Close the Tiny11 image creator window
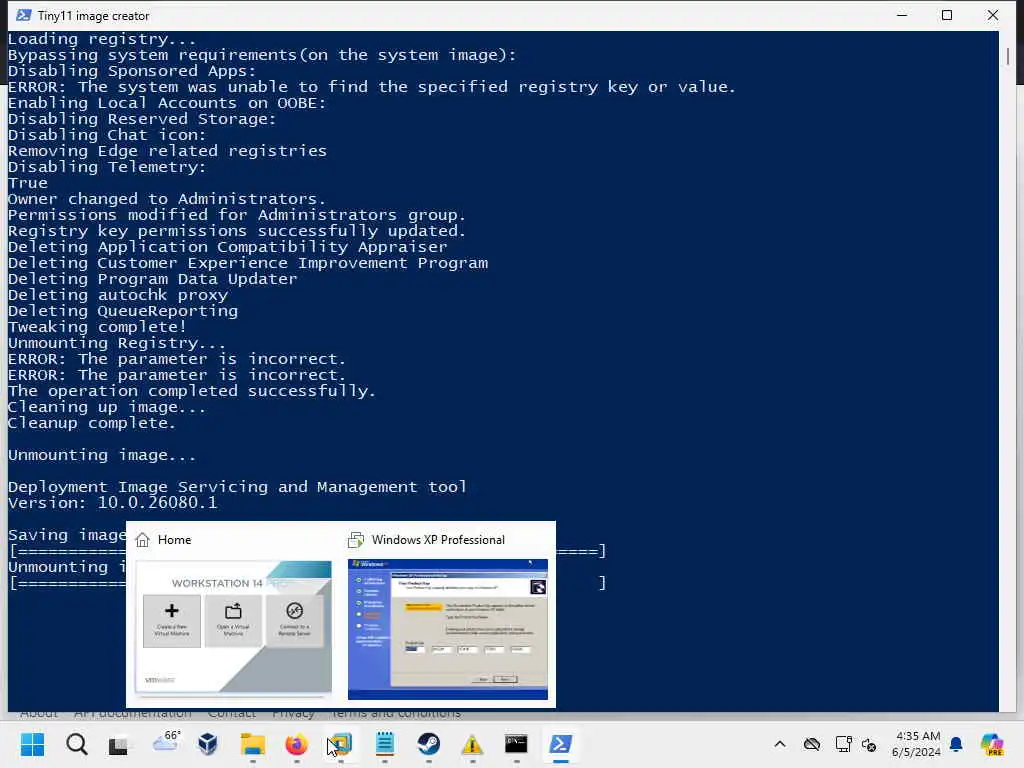This screenshot has height=768, width=1024. 993,15
